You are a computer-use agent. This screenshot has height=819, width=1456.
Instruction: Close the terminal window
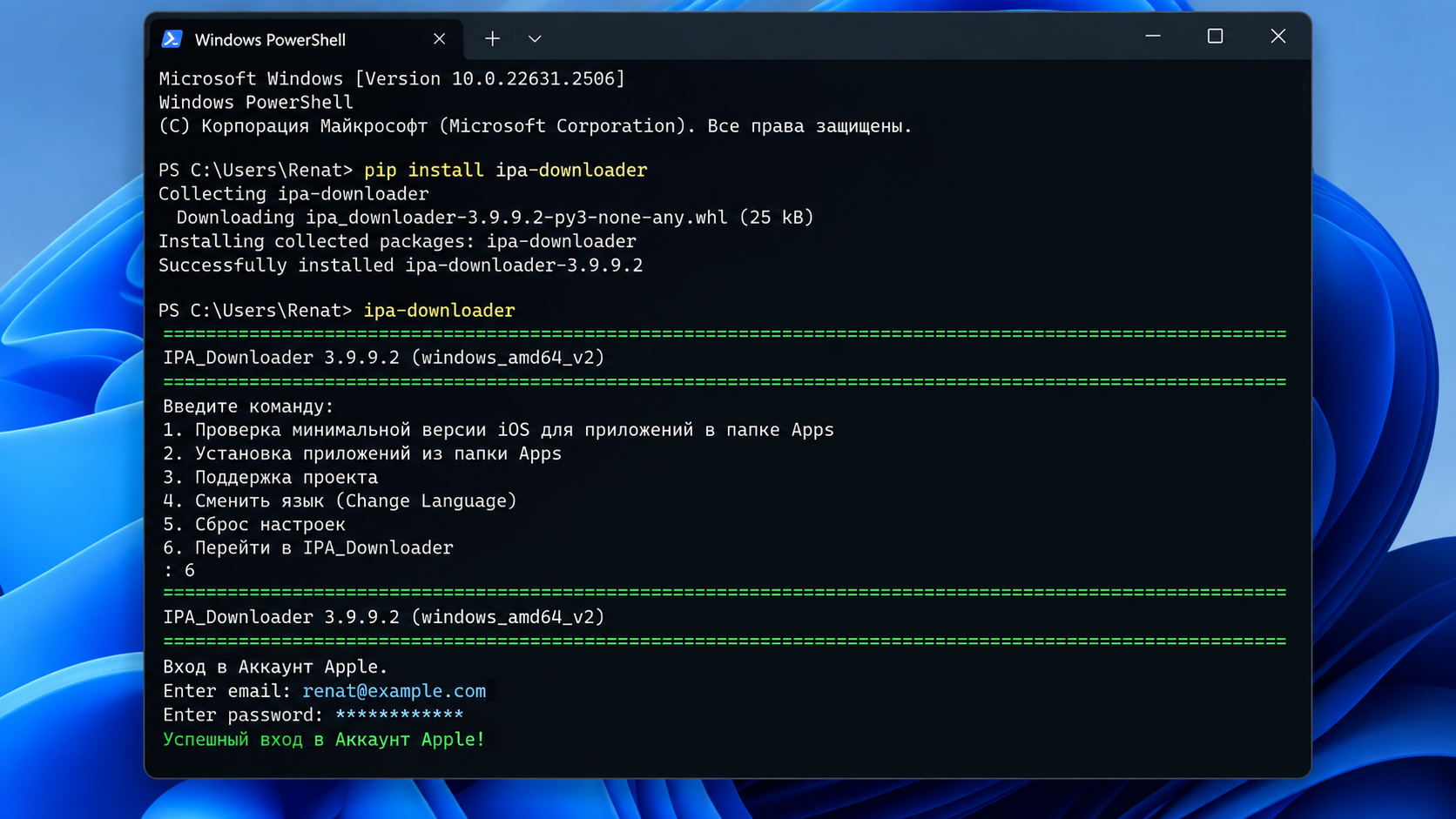click(1277, 37)
